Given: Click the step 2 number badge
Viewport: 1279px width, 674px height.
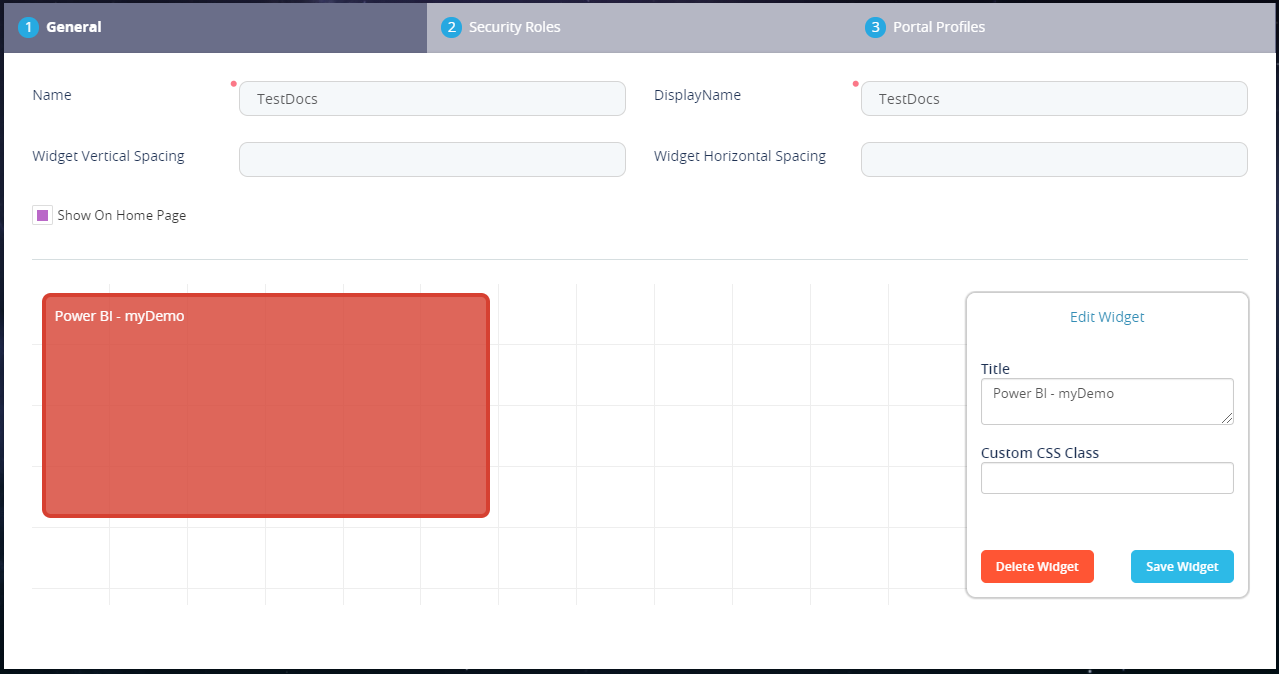Looking at the screenshot, I should click(x=451, y=27).
